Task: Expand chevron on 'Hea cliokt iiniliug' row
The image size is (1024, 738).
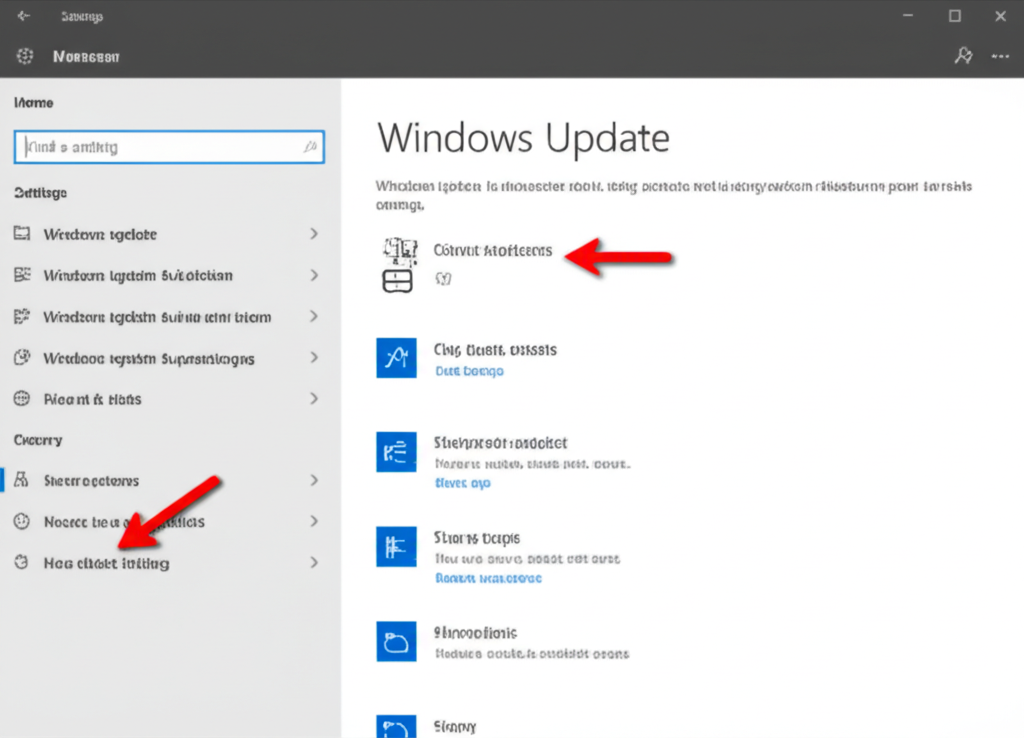Action: click(x=314, y=562)
